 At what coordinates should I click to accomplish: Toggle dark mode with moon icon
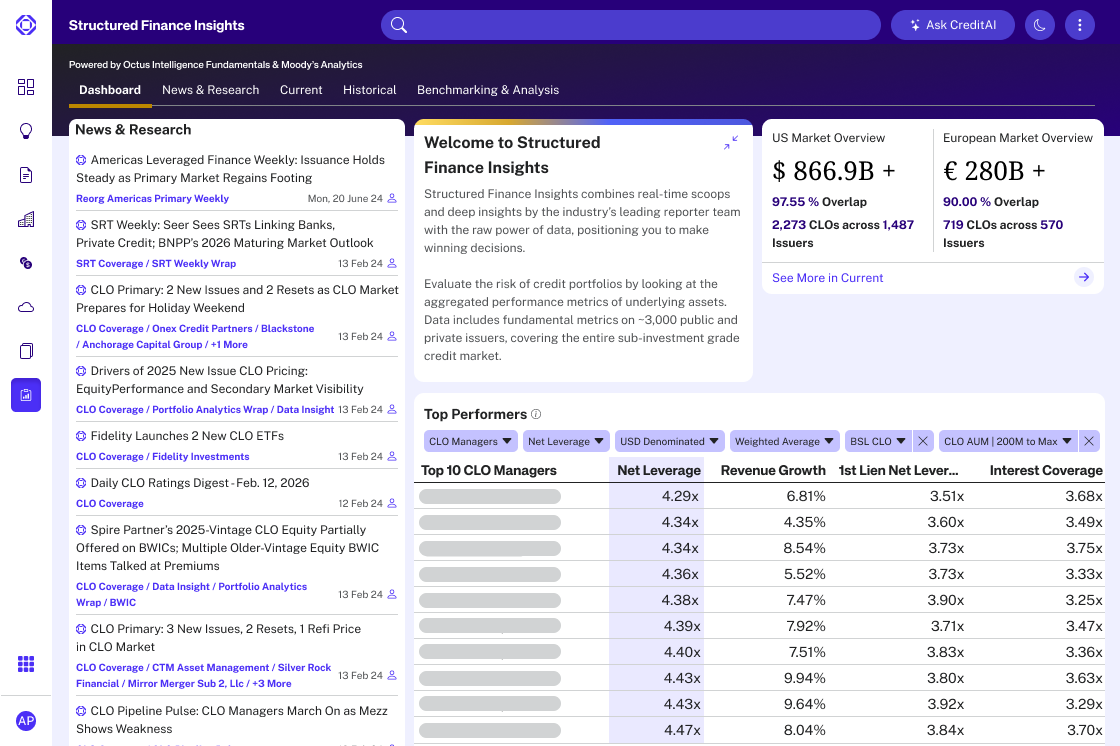1040,25
